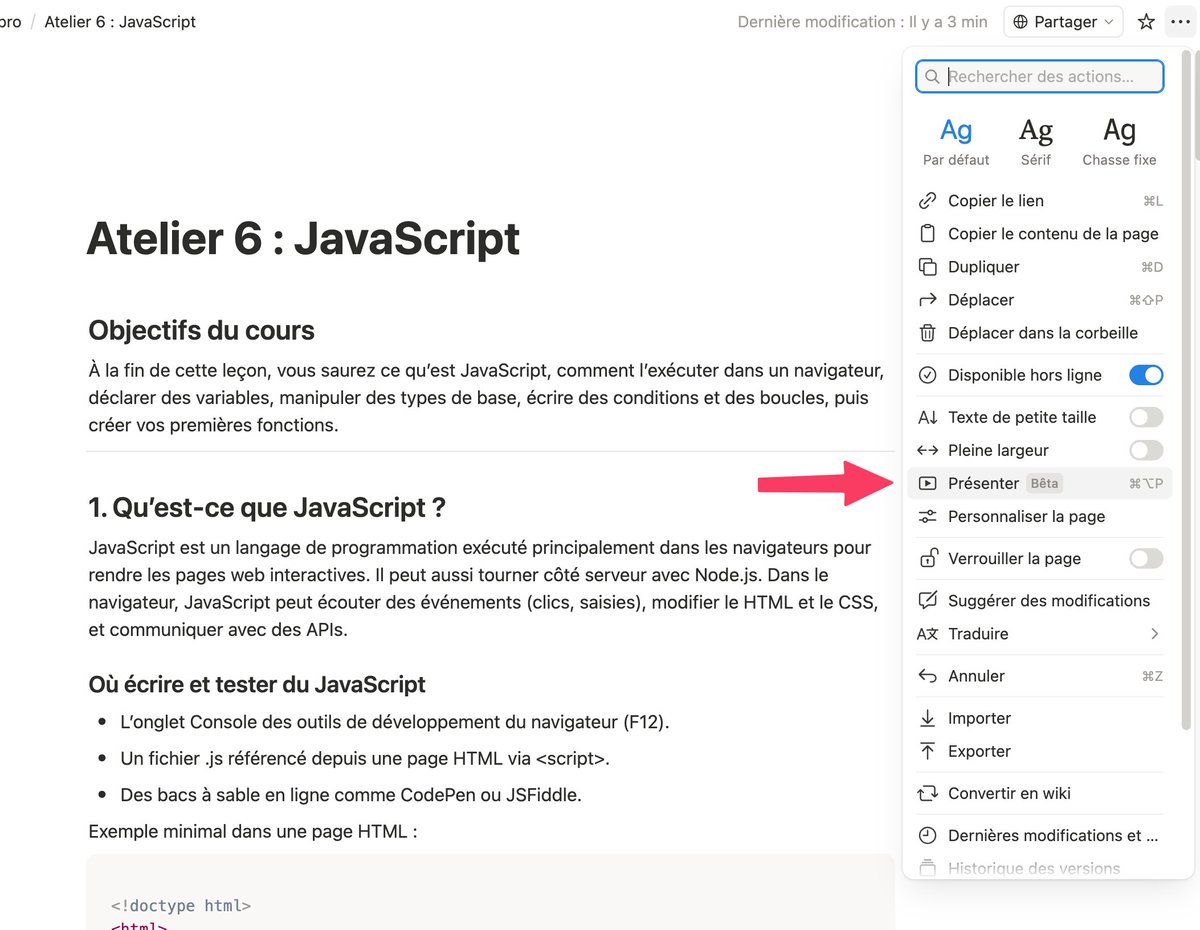Choose Copier le contenu de la page
Screen dimensions: 1200x930
coord(1040,234)
